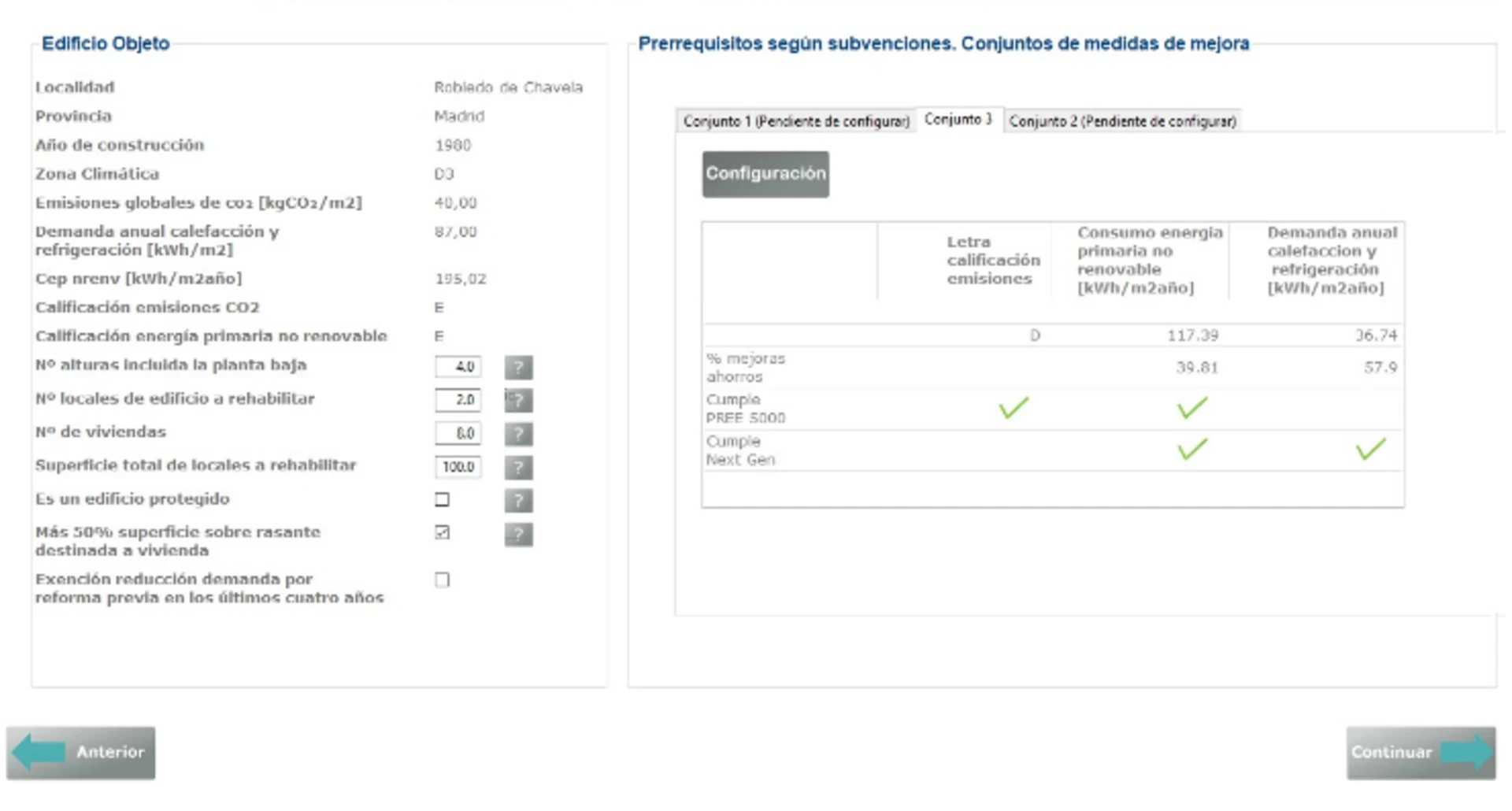The height and width of the screenshot is (811, 1512).
Task: Click help icon for Nº alturas field
Action: pos(518,367)
